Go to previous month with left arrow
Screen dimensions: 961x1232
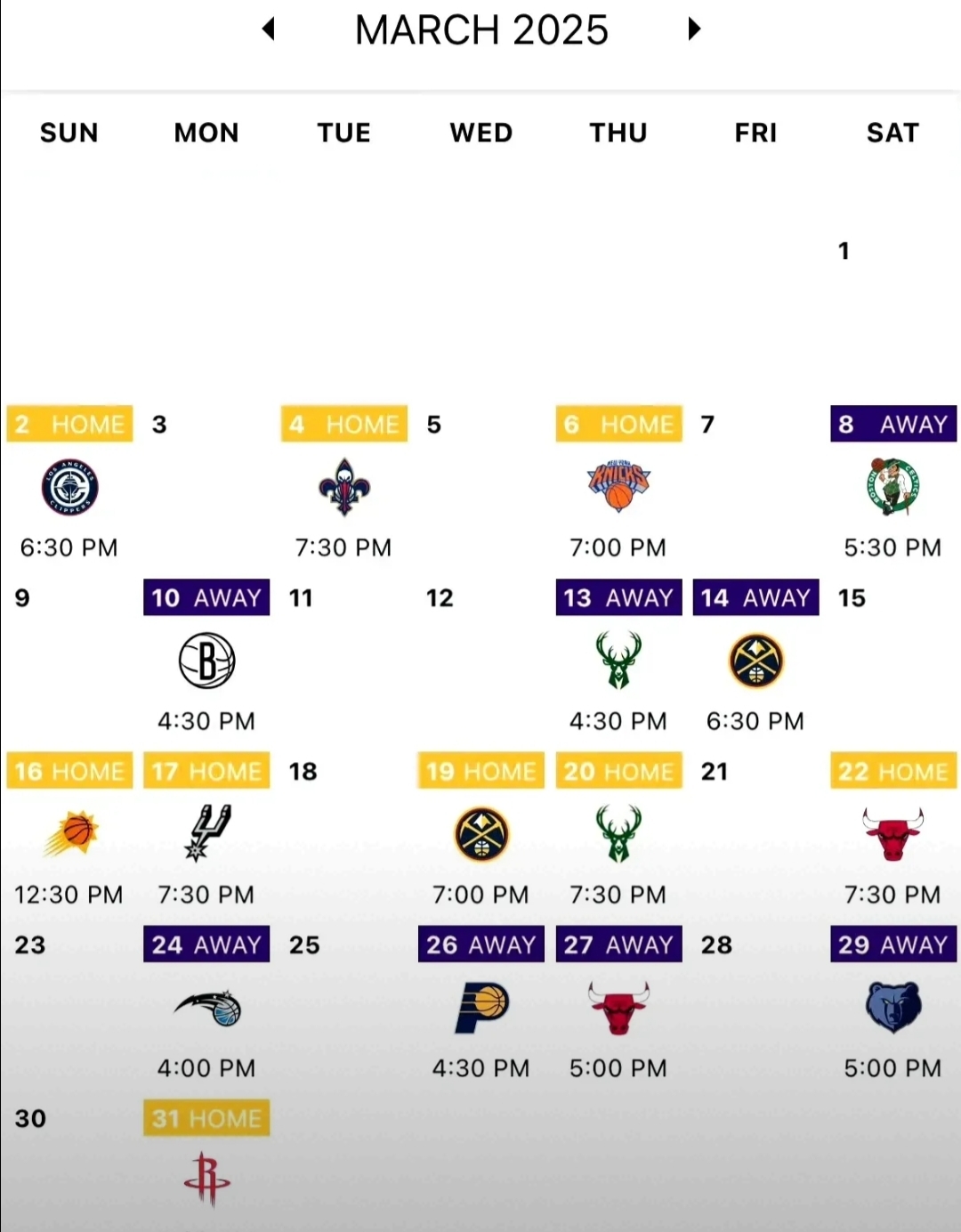[269, 29]
